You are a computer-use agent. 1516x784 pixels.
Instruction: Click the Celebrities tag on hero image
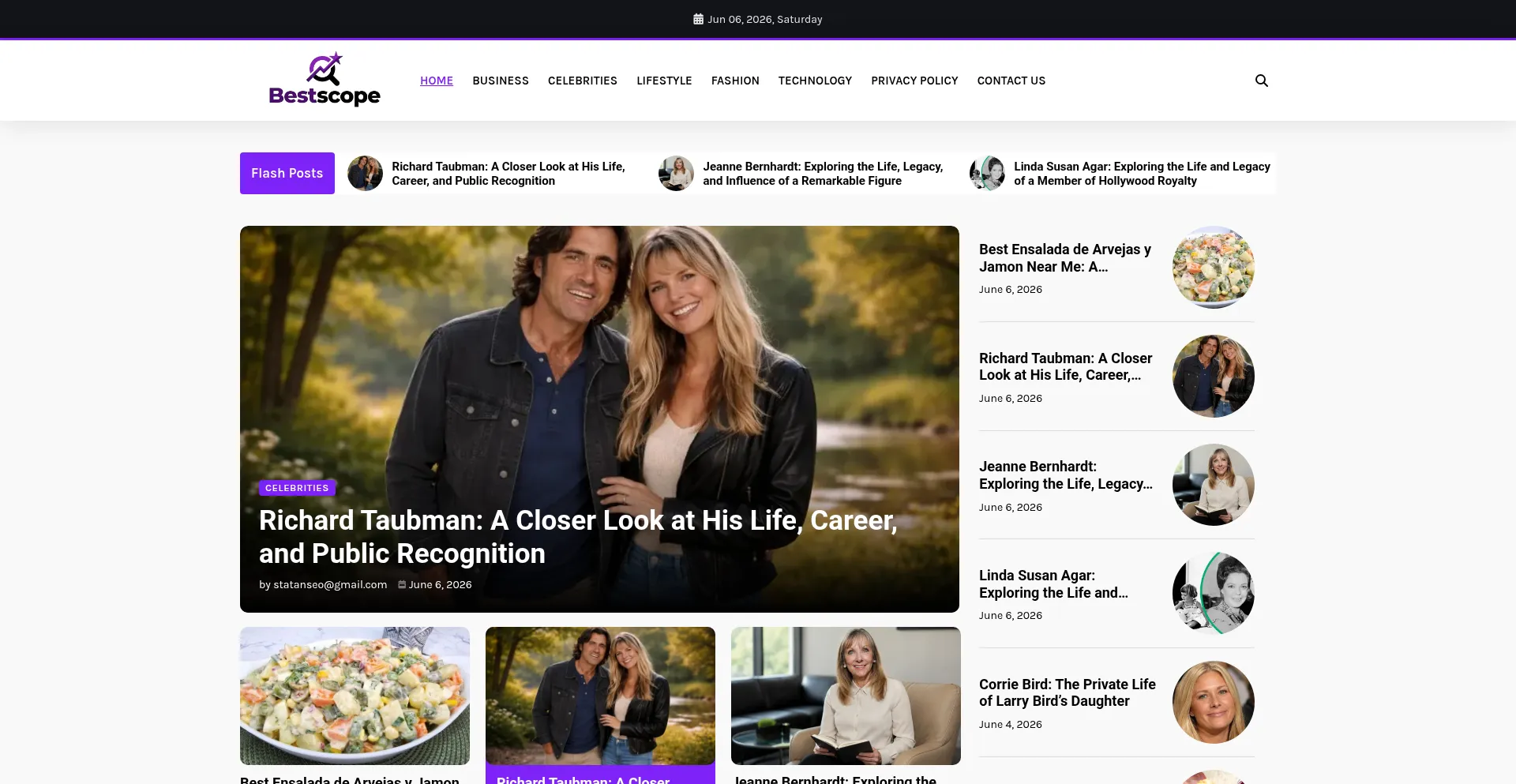pos(297,488)
